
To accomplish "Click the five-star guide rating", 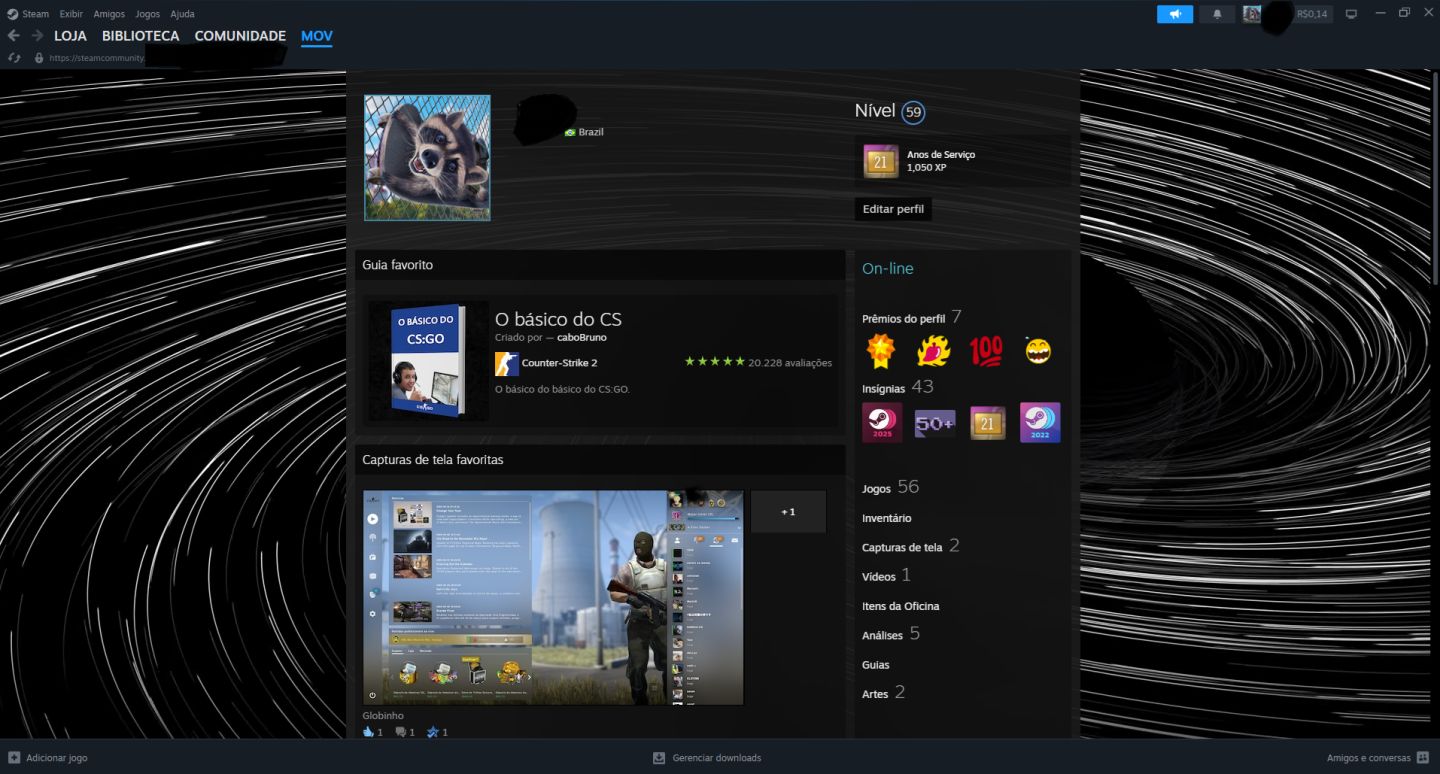I will [714, 362].
